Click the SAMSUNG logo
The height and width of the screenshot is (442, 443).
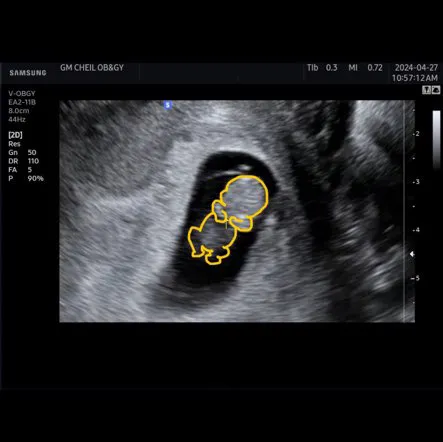click(28, 73)
